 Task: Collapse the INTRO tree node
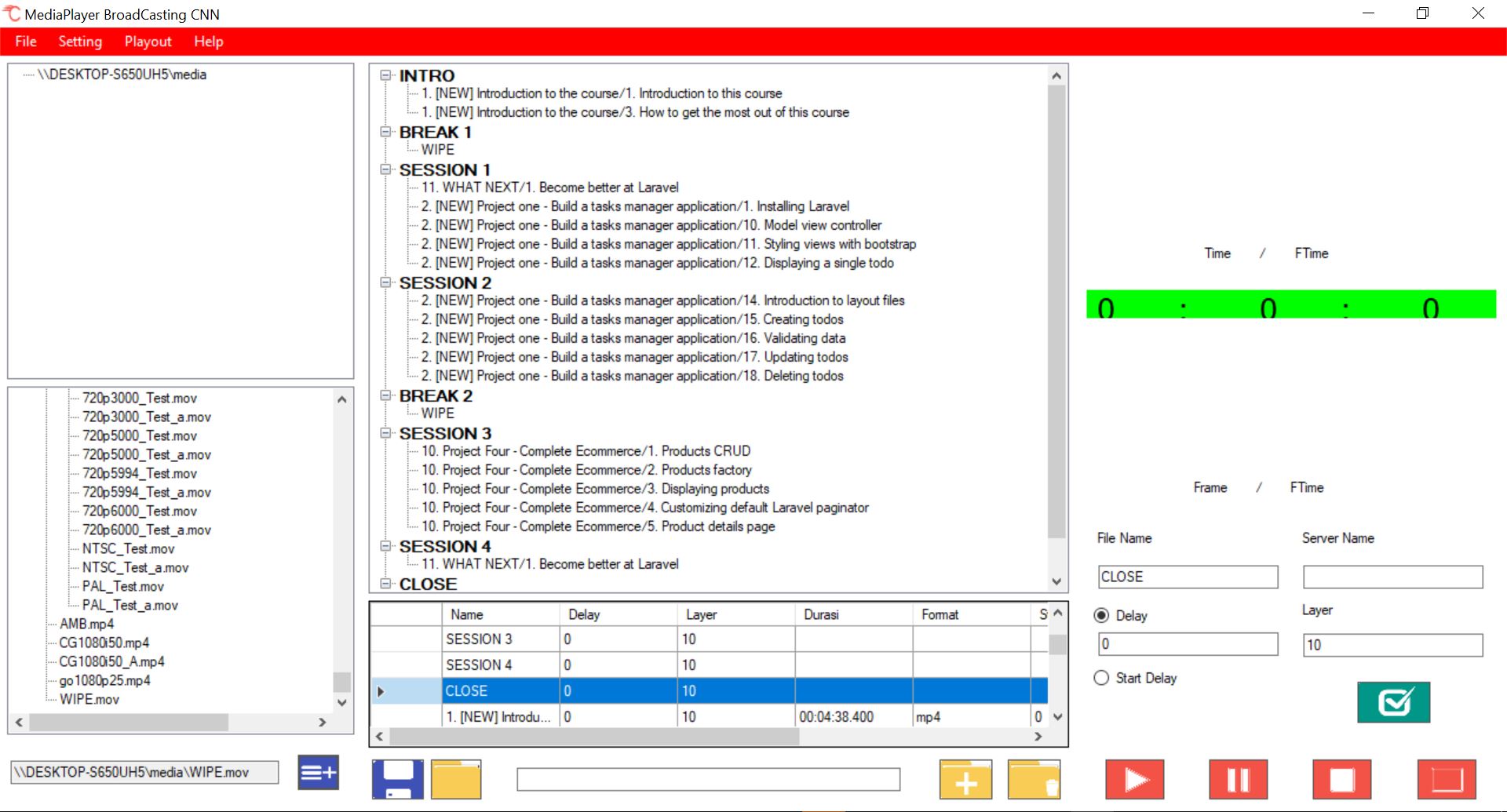[x=385, y=75]
